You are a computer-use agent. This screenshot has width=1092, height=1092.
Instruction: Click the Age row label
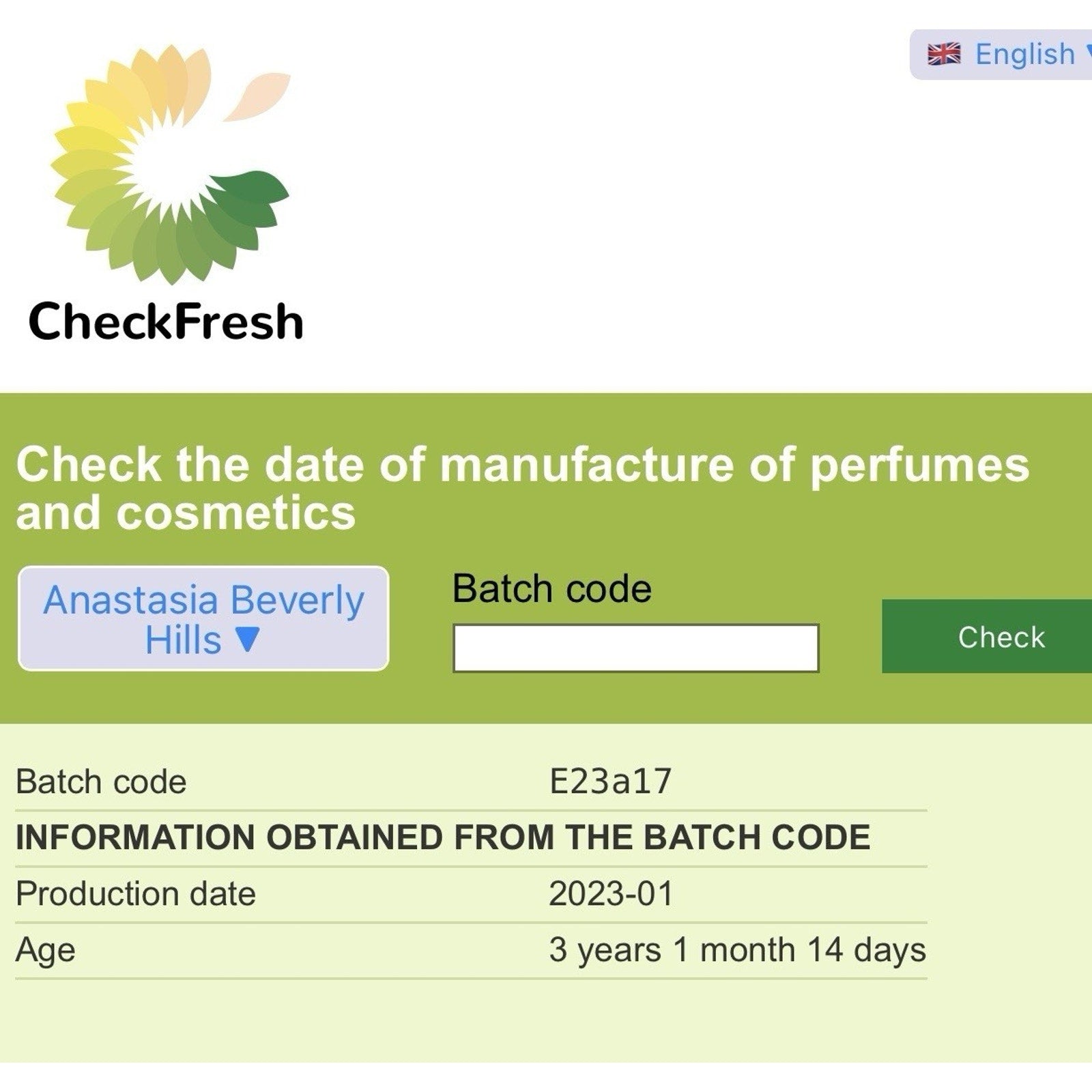point(46,950)
